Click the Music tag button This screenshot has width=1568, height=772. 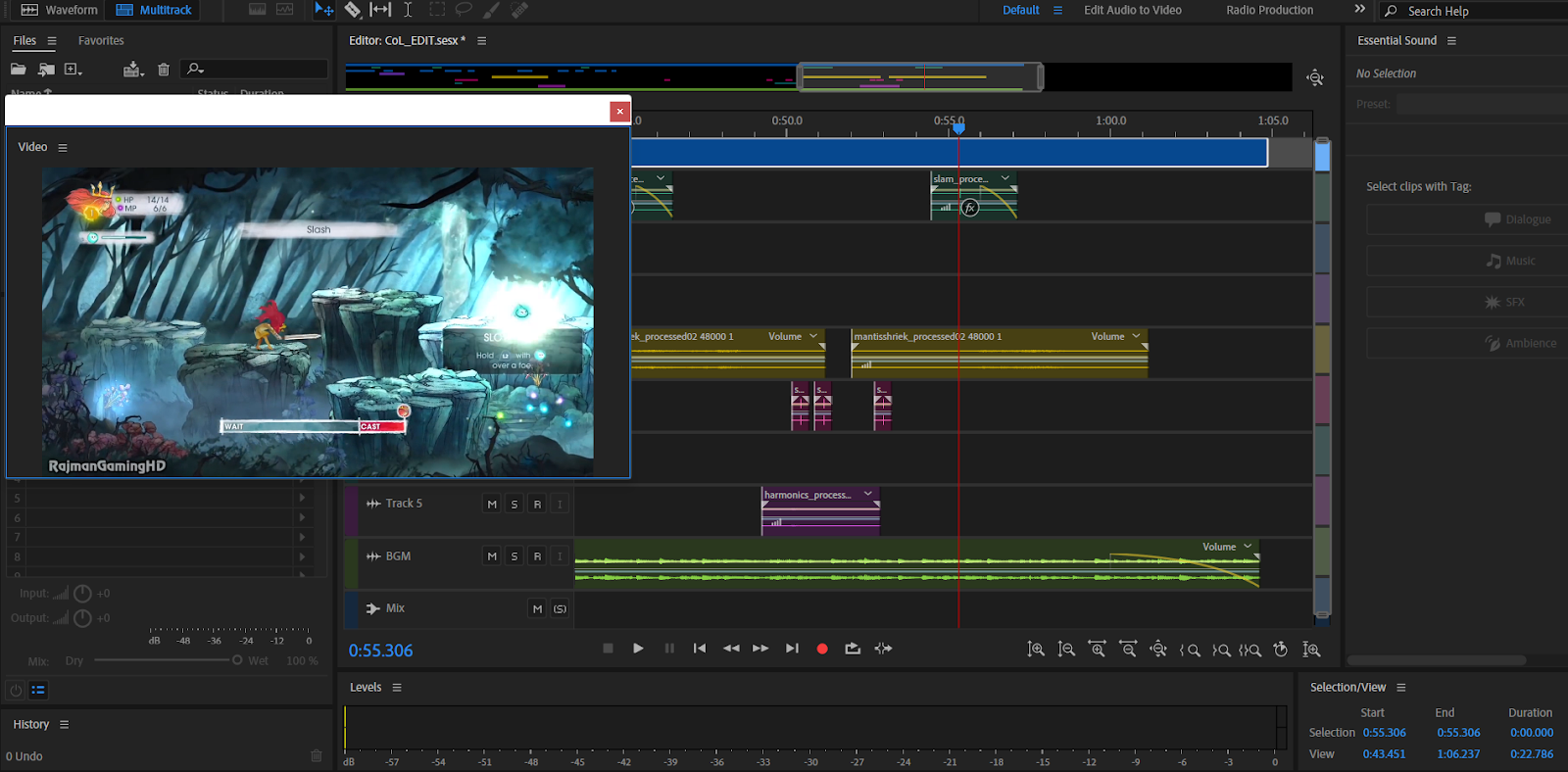coord(1466,261)
